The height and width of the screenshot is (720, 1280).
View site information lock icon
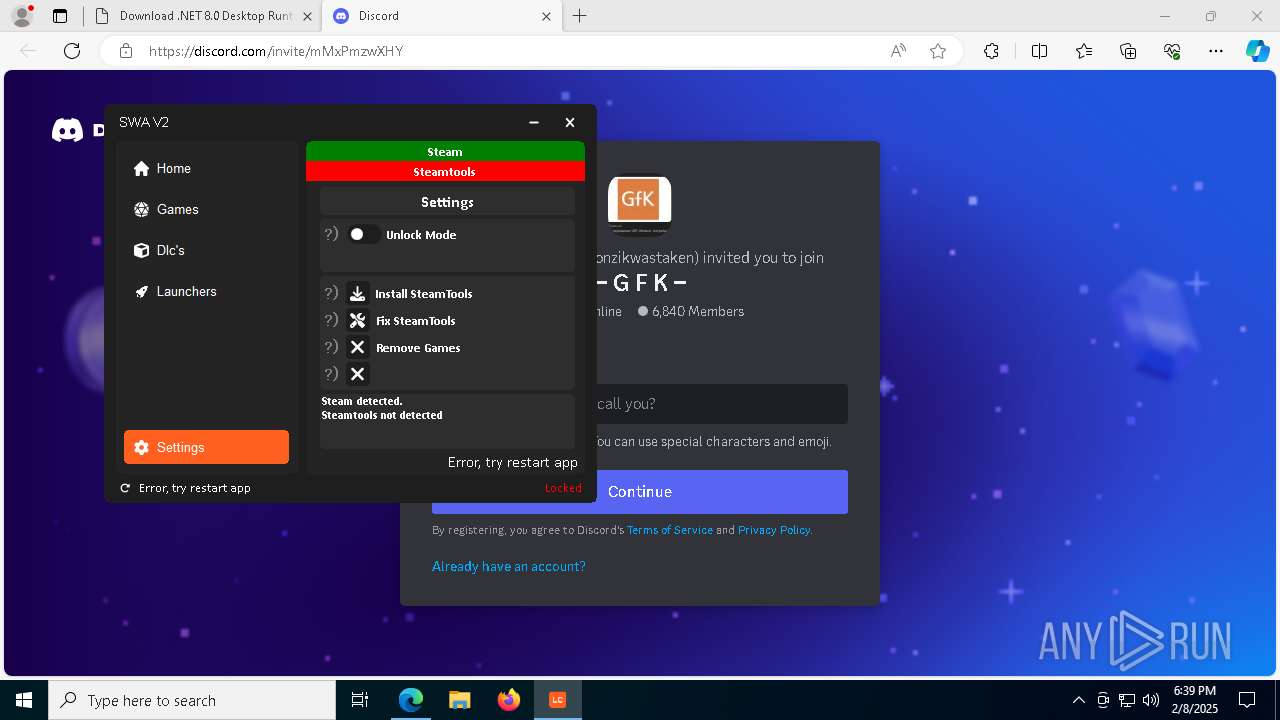(x=126, y=51)
